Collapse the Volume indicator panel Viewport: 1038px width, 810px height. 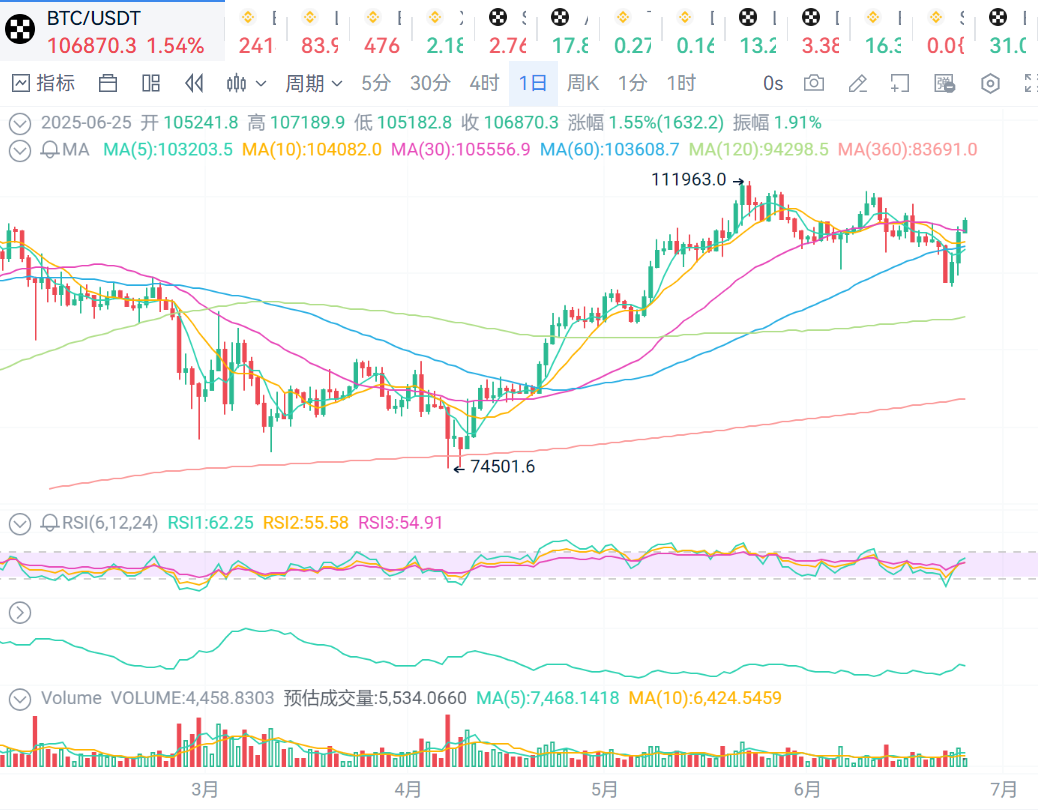(20, 699)
